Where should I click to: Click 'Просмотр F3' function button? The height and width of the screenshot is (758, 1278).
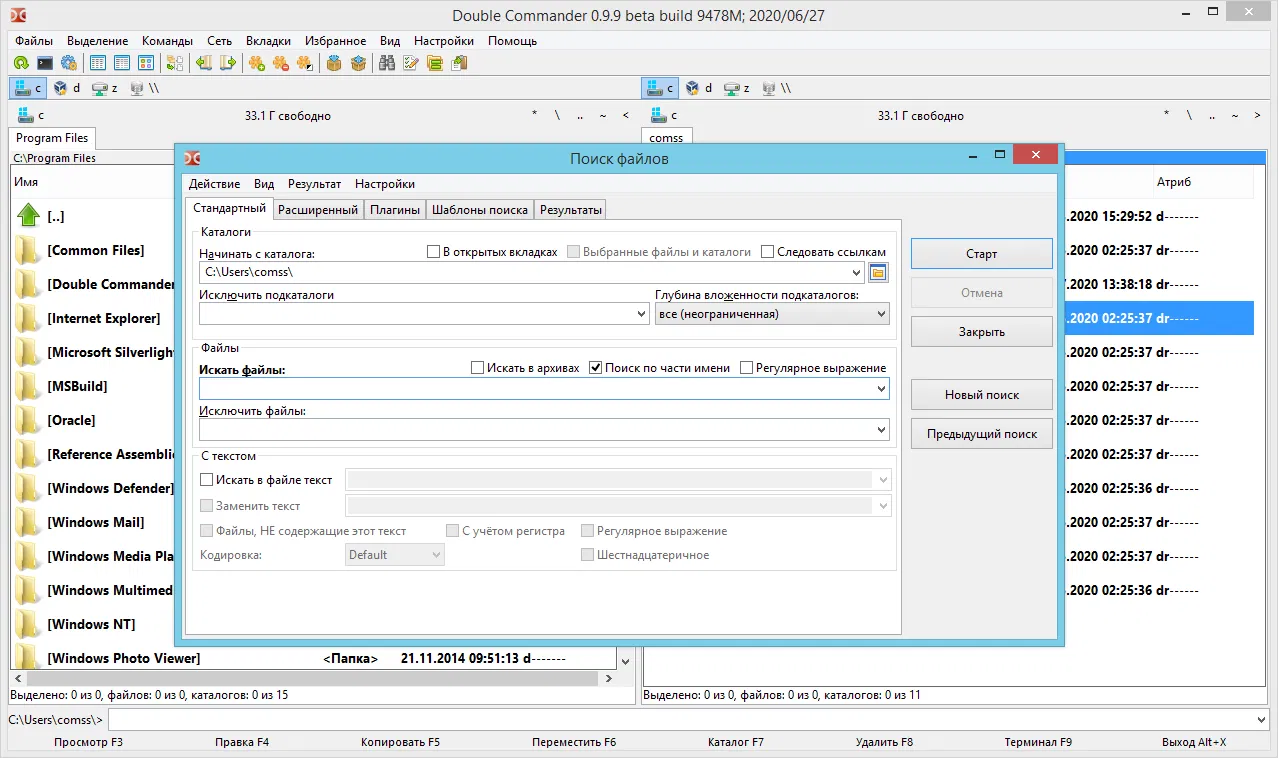88,742
